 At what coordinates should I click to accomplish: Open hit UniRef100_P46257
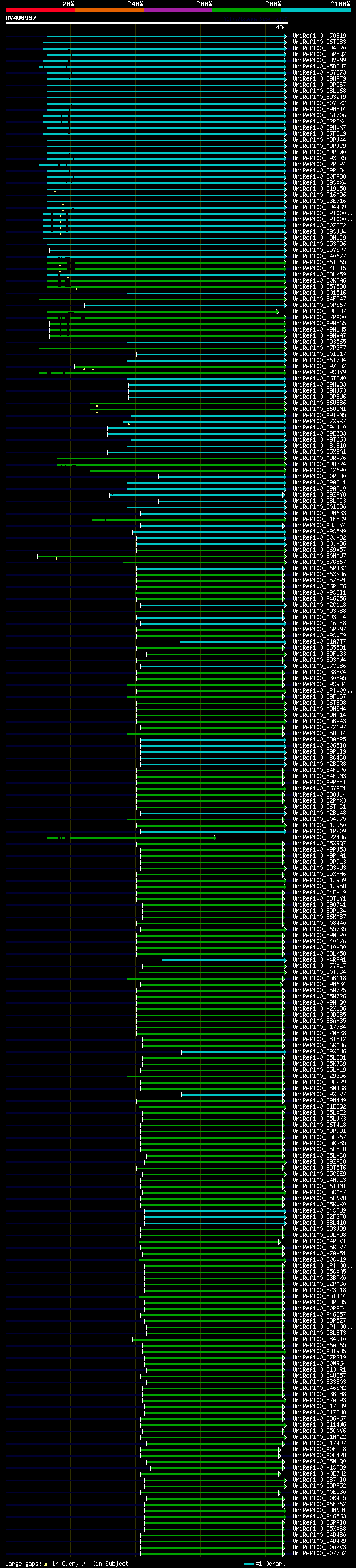coord(319,1314)
